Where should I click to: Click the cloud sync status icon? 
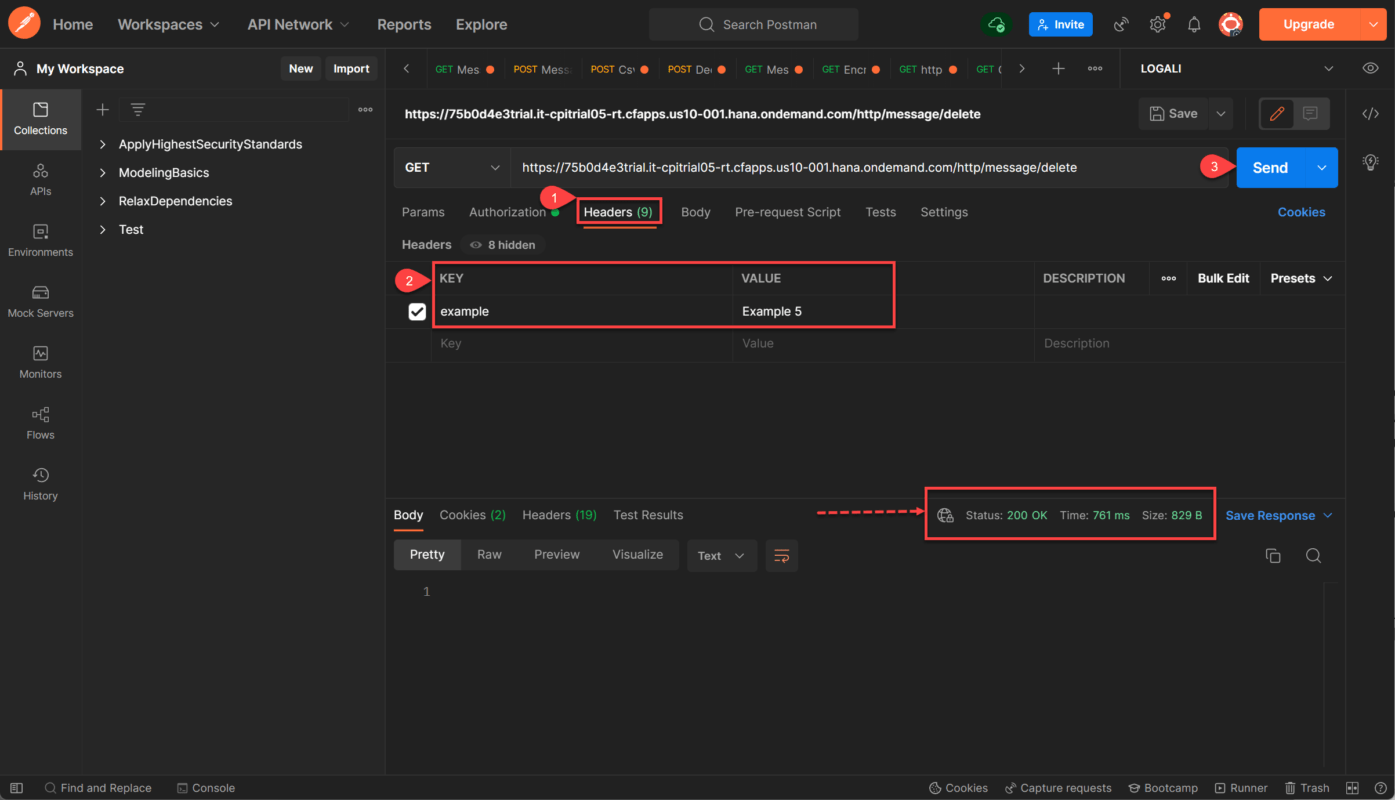point(995,24)
